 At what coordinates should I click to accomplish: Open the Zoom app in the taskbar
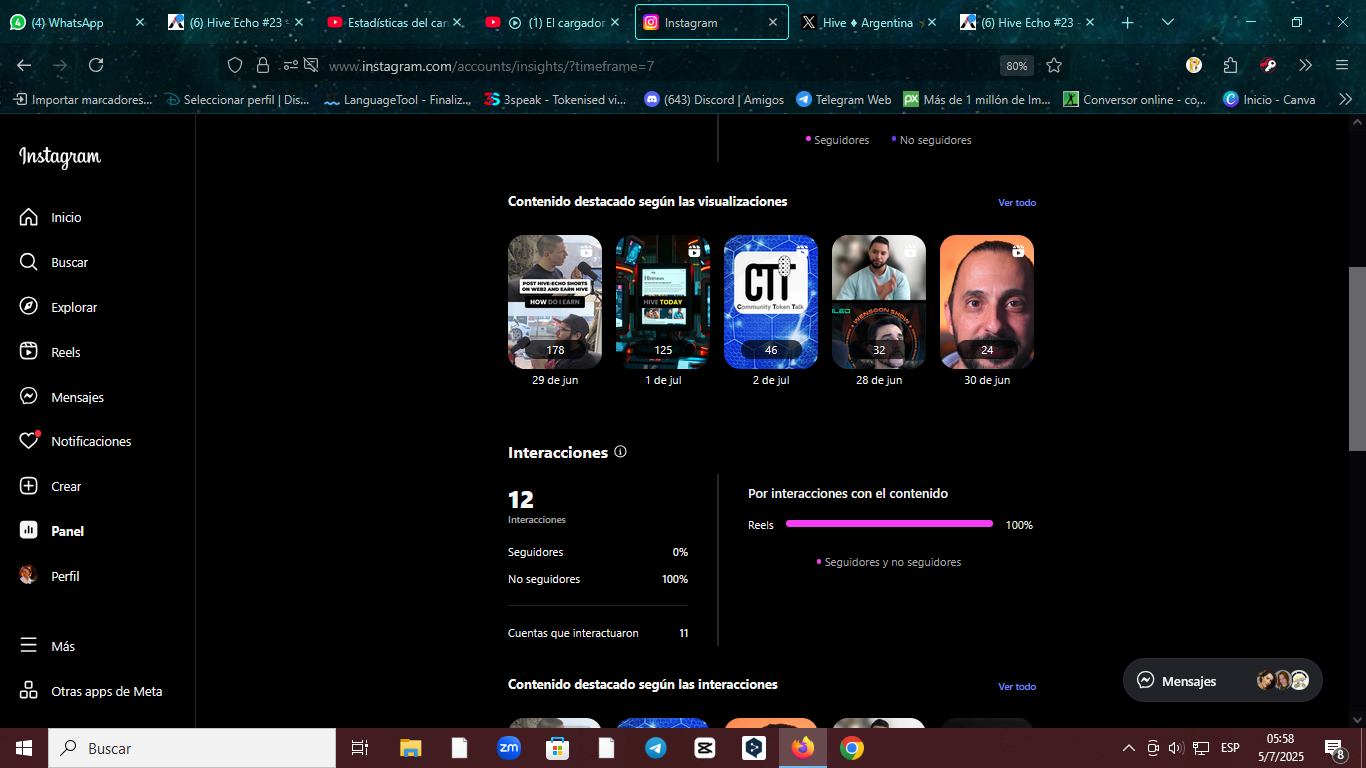pyautogui.click(x=509, y=748)
